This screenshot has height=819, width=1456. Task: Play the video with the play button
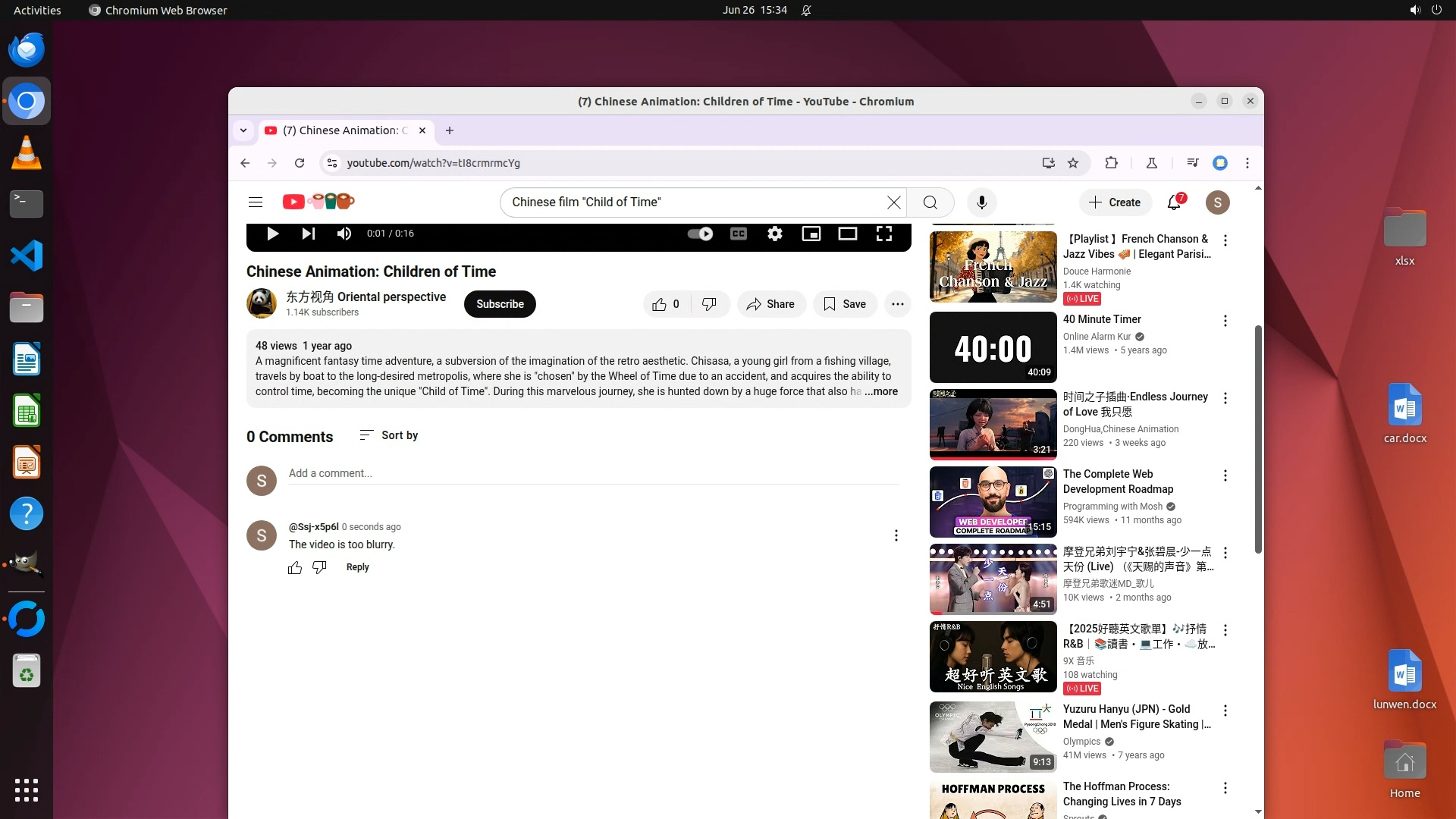[273, 234]
